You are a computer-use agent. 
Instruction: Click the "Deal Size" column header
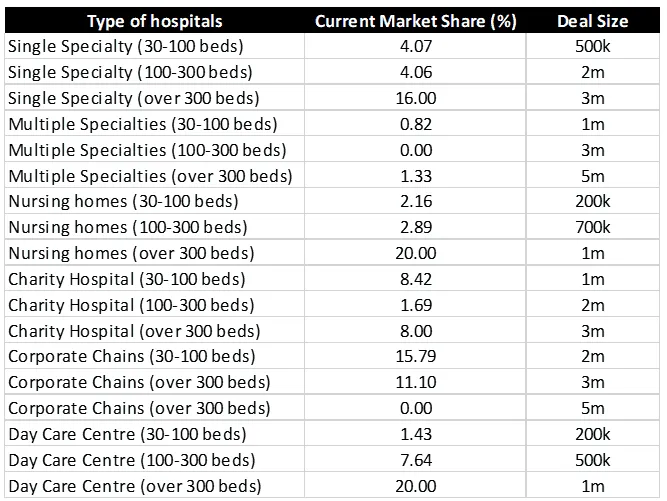tap(594, 21)
